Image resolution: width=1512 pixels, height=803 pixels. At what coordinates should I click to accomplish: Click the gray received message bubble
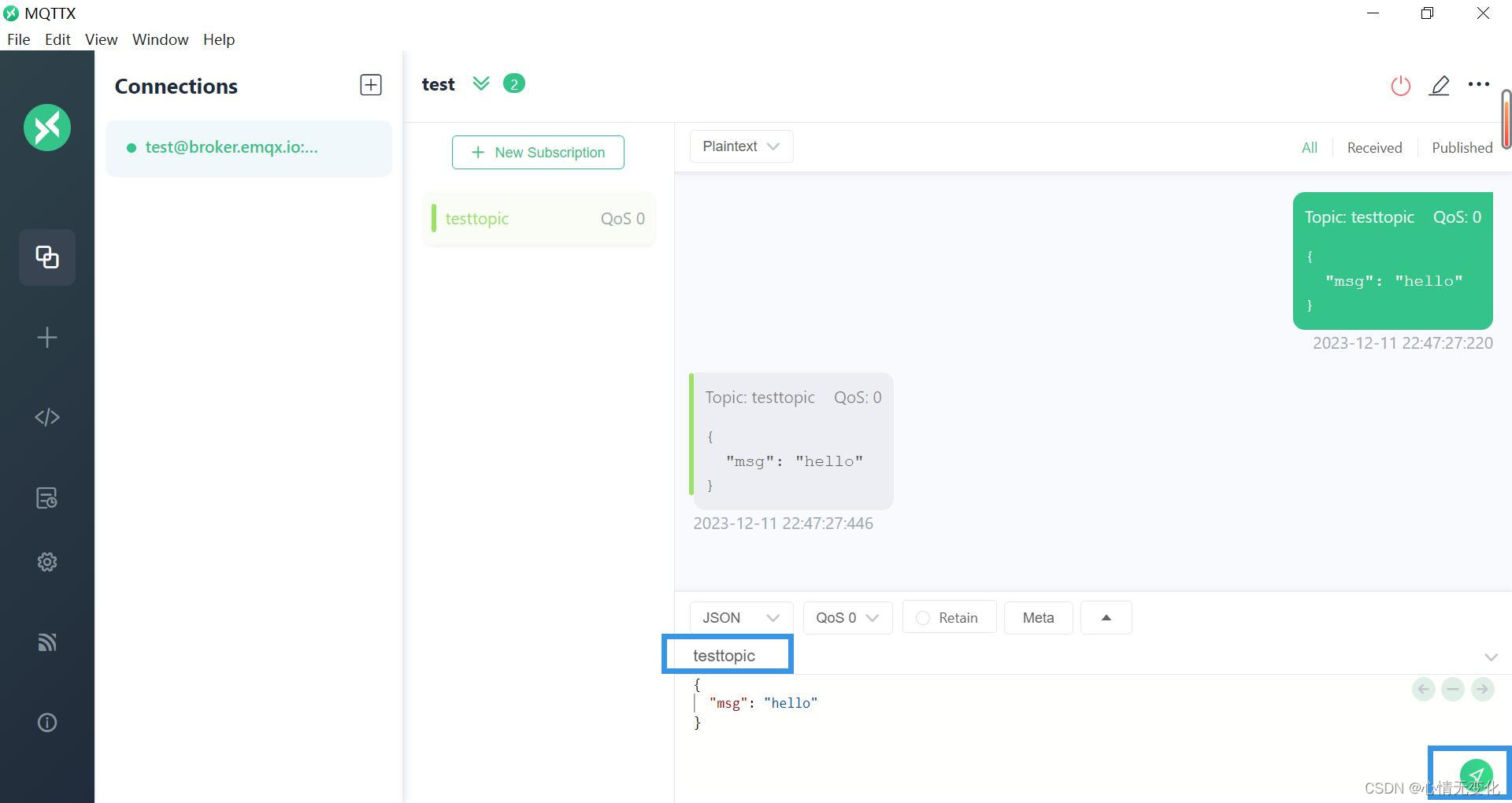click(x=792, y=441)
